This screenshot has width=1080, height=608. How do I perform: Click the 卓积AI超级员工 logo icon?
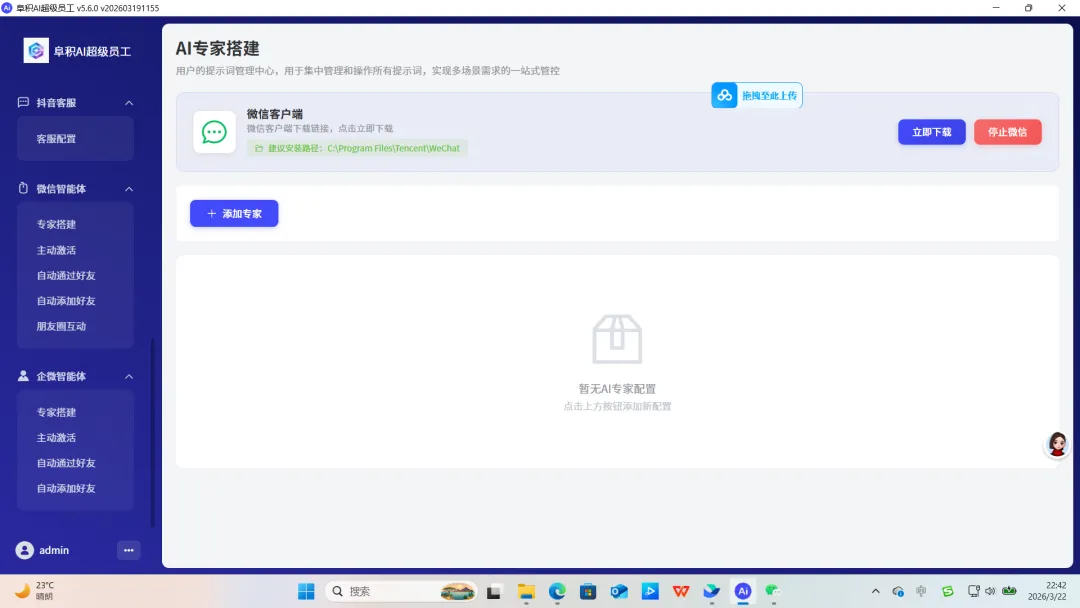pos(36,50)
